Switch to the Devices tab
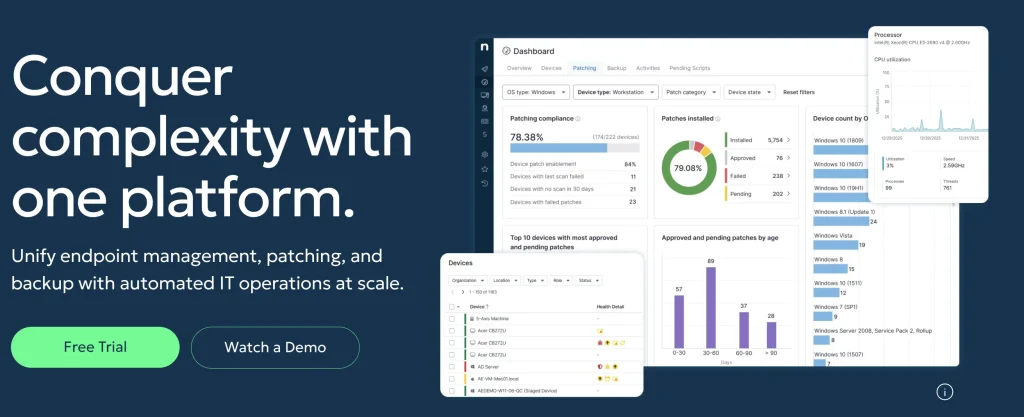The image size is (1024, 417). 551,68
